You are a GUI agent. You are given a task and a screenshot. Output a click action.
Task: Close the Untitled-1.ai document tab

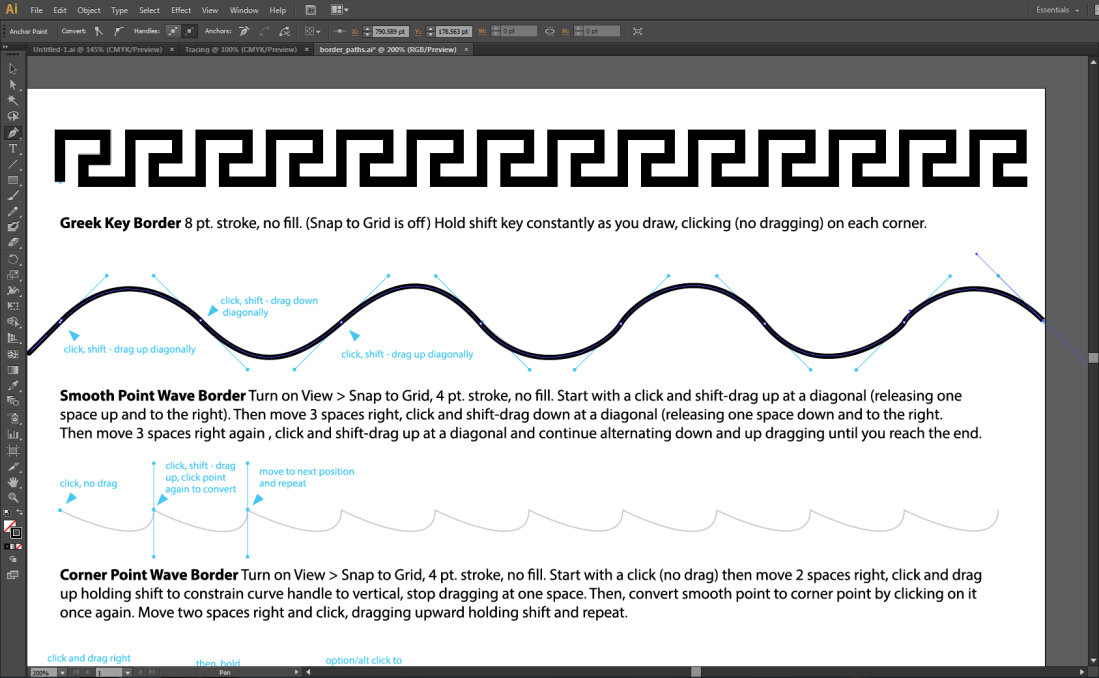[171, 49]
